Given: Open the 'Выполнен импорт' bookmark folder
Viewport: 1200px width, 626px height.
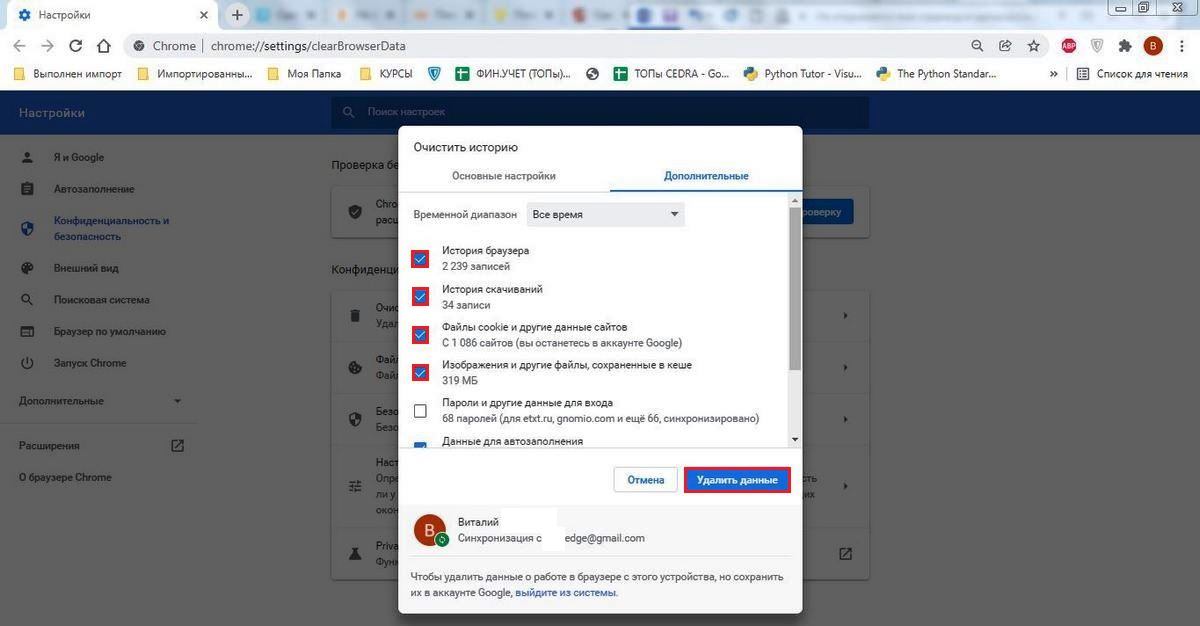Looking at the screenshot, I should pos(67,73).
